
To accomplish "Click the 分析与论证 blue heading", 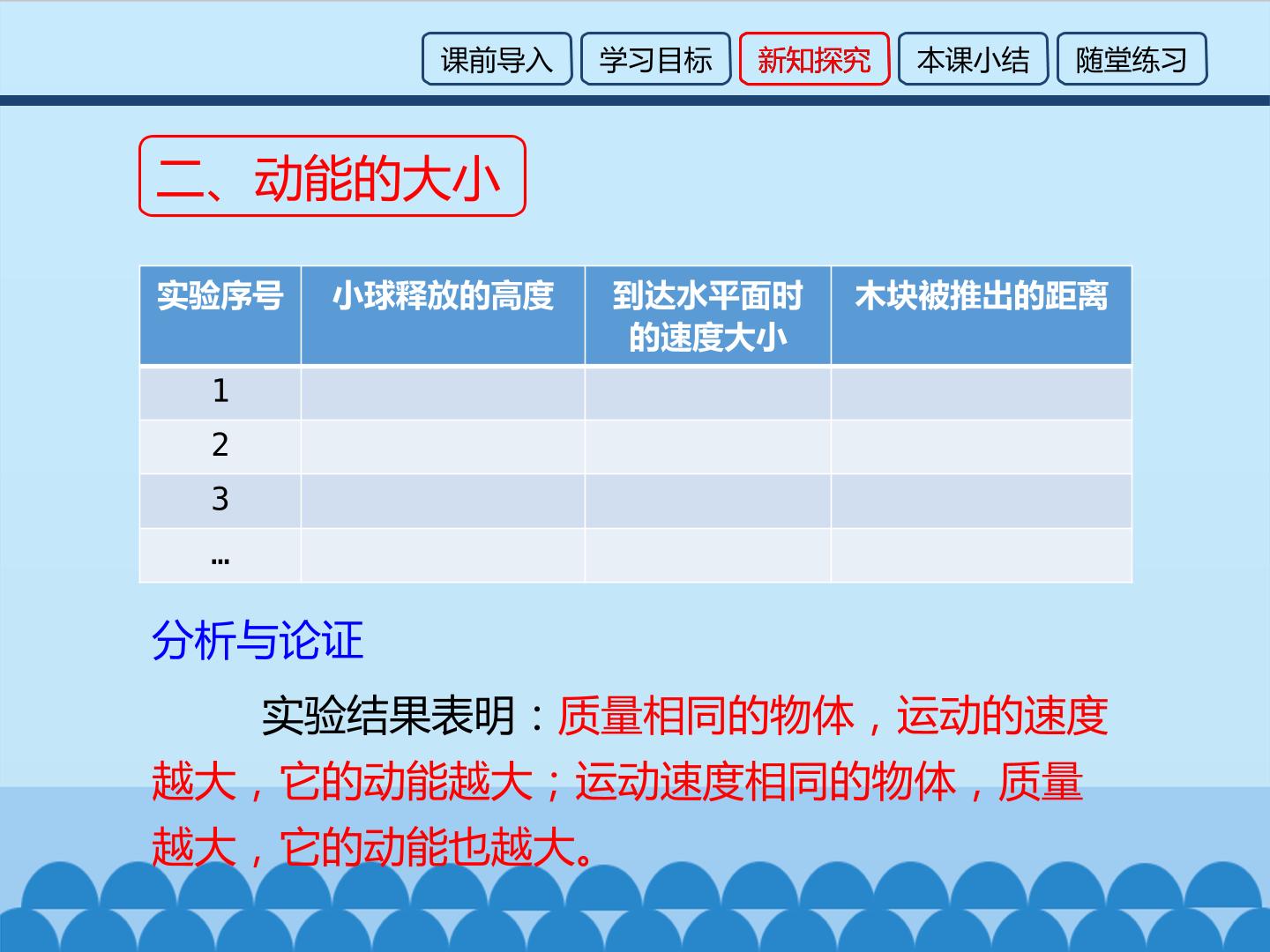I will click(258, 640).
